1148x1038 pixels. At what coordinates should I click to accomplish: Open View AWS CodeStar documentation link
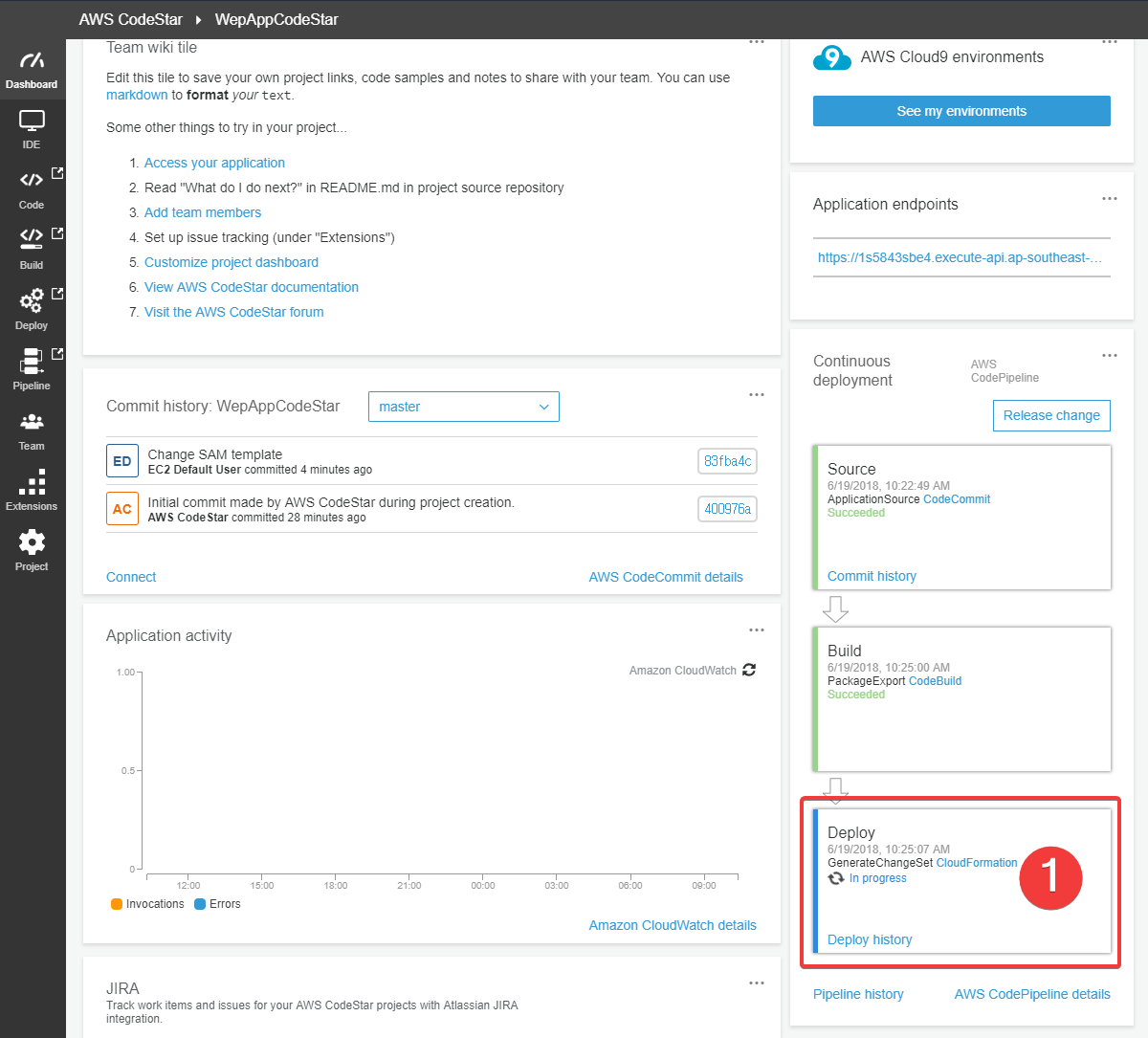pos(252,287)
